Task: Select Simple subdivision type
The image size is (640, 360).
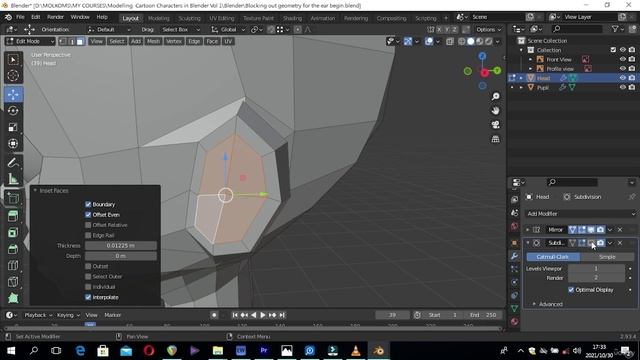Action: click(607, 257)
